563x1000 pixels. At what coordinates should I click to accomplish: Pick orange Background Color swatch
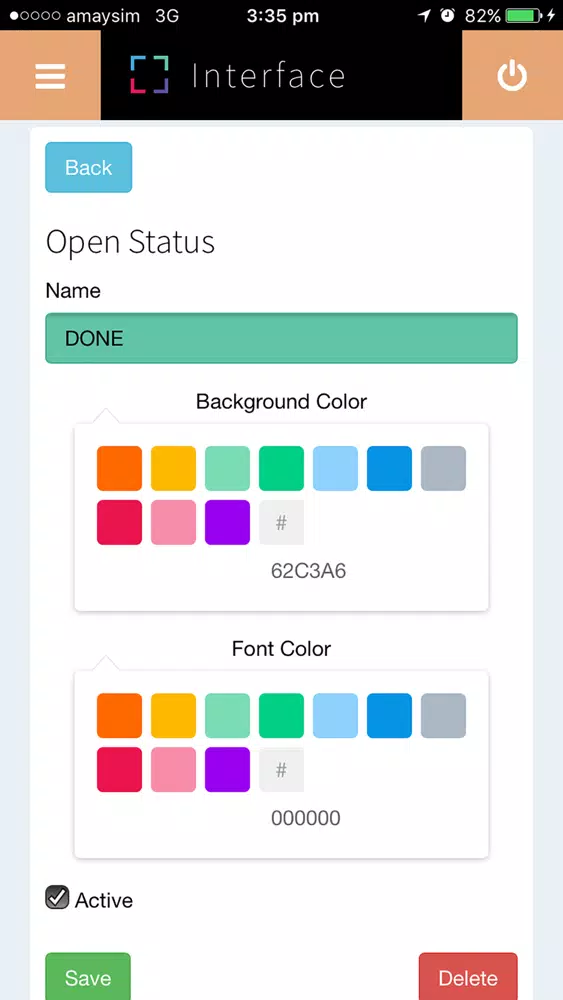[x=119, y=468]
